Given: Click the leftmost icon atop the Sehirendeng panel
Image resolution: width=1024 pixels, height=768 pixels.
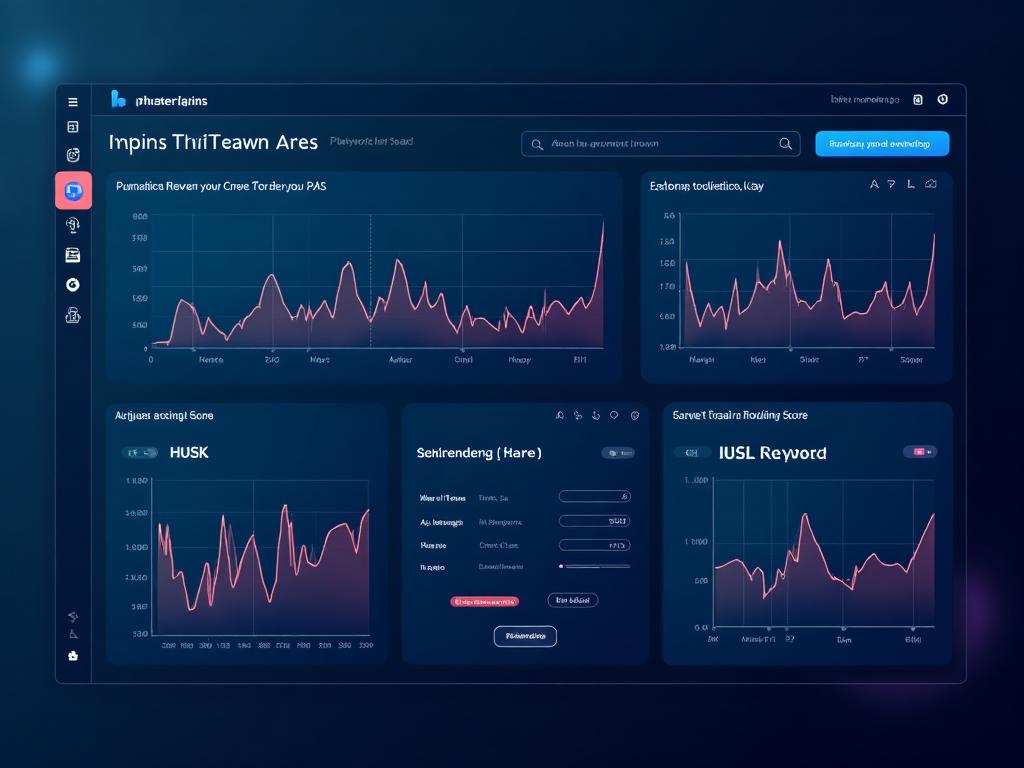Looking at the screenshot, I should (x=560, y=415).
